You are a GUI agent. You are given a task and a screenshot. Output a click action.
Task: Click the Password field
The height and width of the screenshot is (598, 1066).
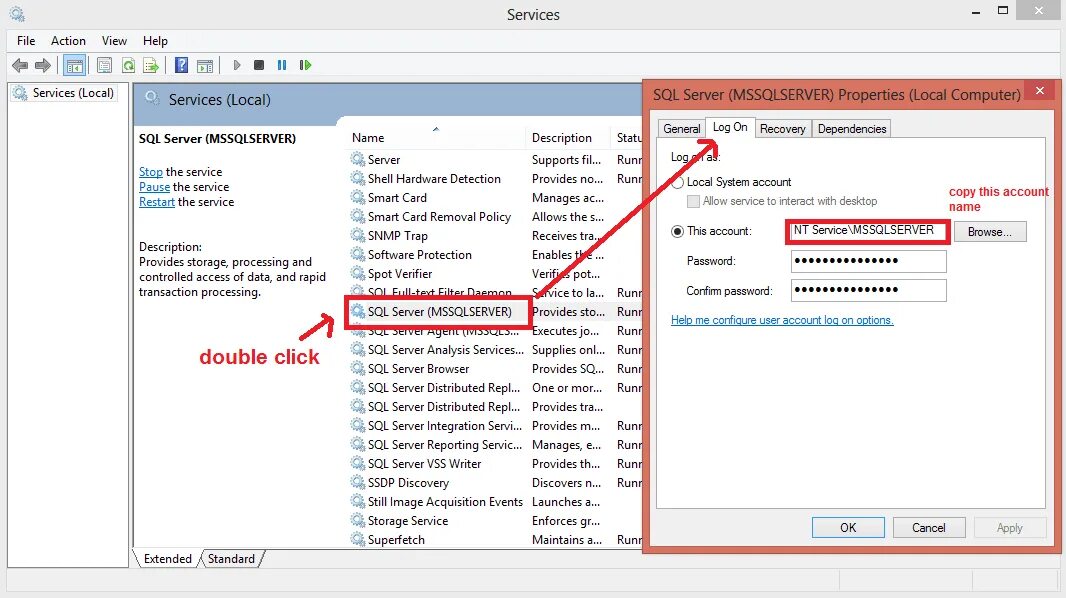(868, 261)
